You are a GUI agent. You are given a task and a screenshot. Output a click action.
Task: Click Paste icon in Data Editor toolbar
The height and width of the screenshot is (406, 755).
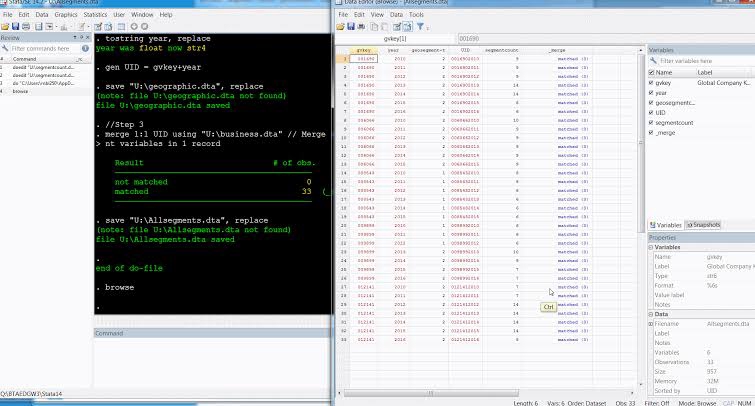click(384, 26)
